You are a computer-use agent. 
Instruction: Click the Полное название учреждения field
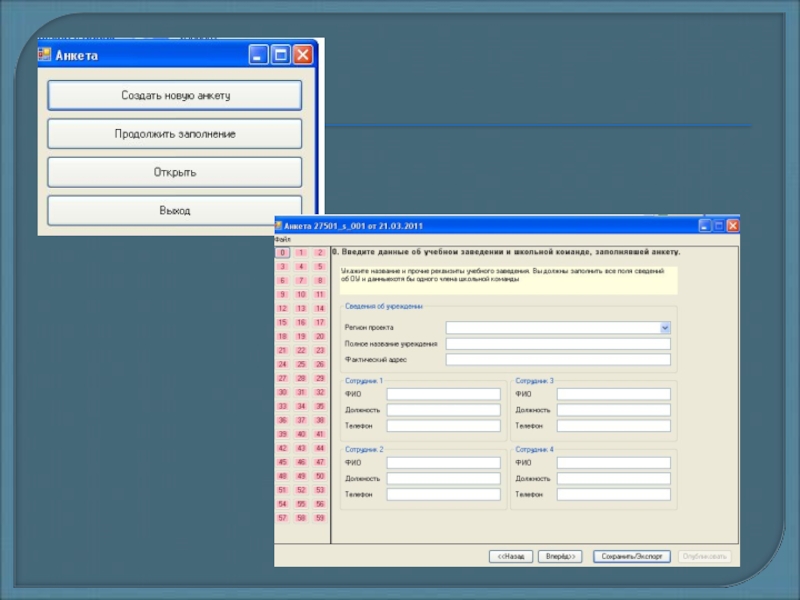[x=558, y=343]
